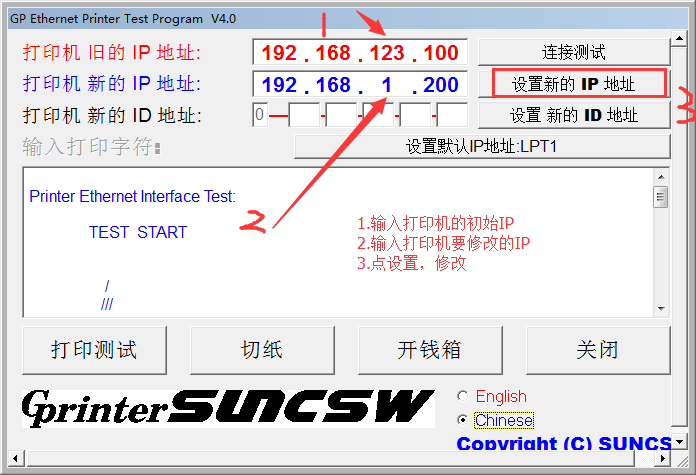Click 设置 新的 ID 地址 button
Viewport: 696px width, 475px height.
click(x=573, y=115)
